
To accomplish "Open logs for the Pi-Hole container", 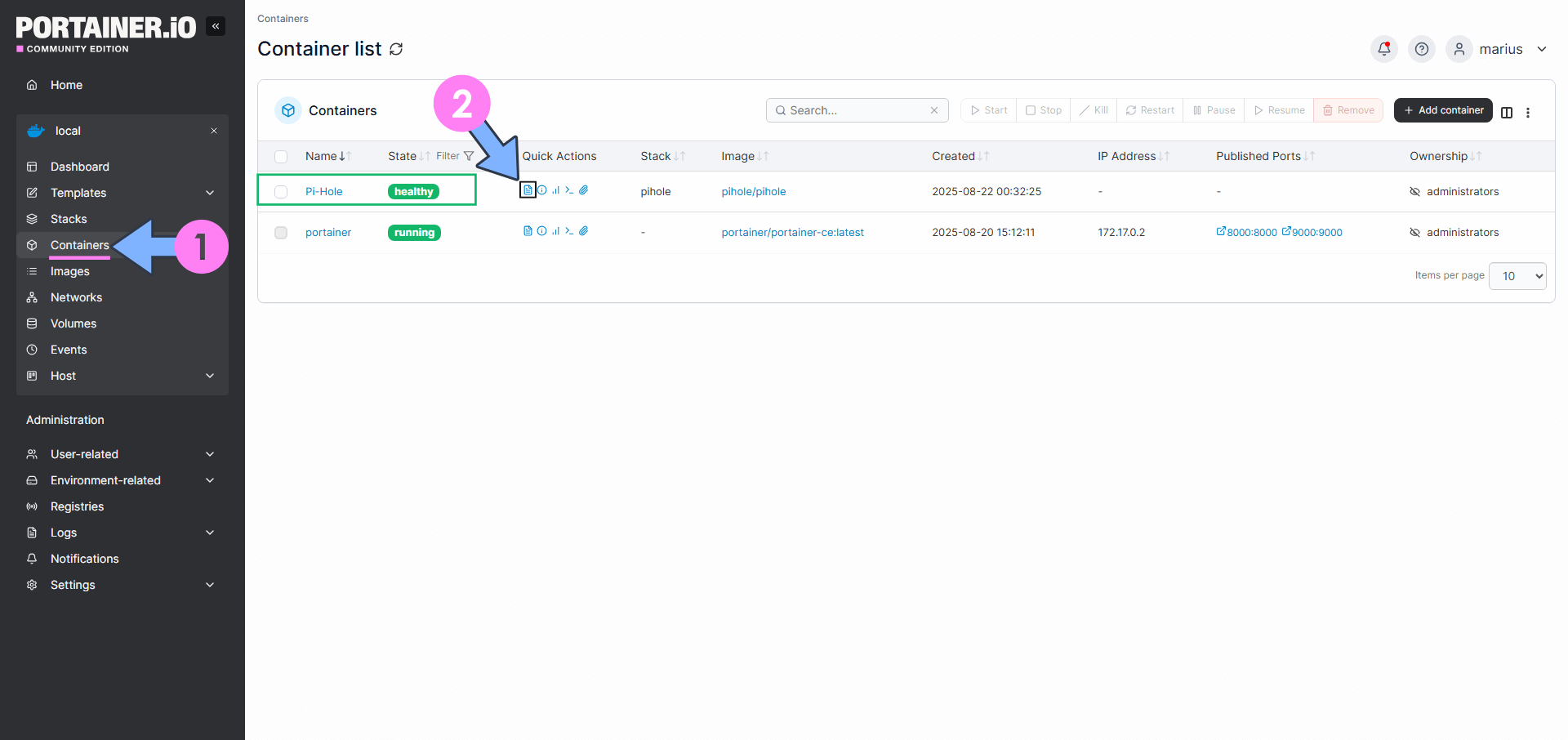I will [x=528, y=190].
